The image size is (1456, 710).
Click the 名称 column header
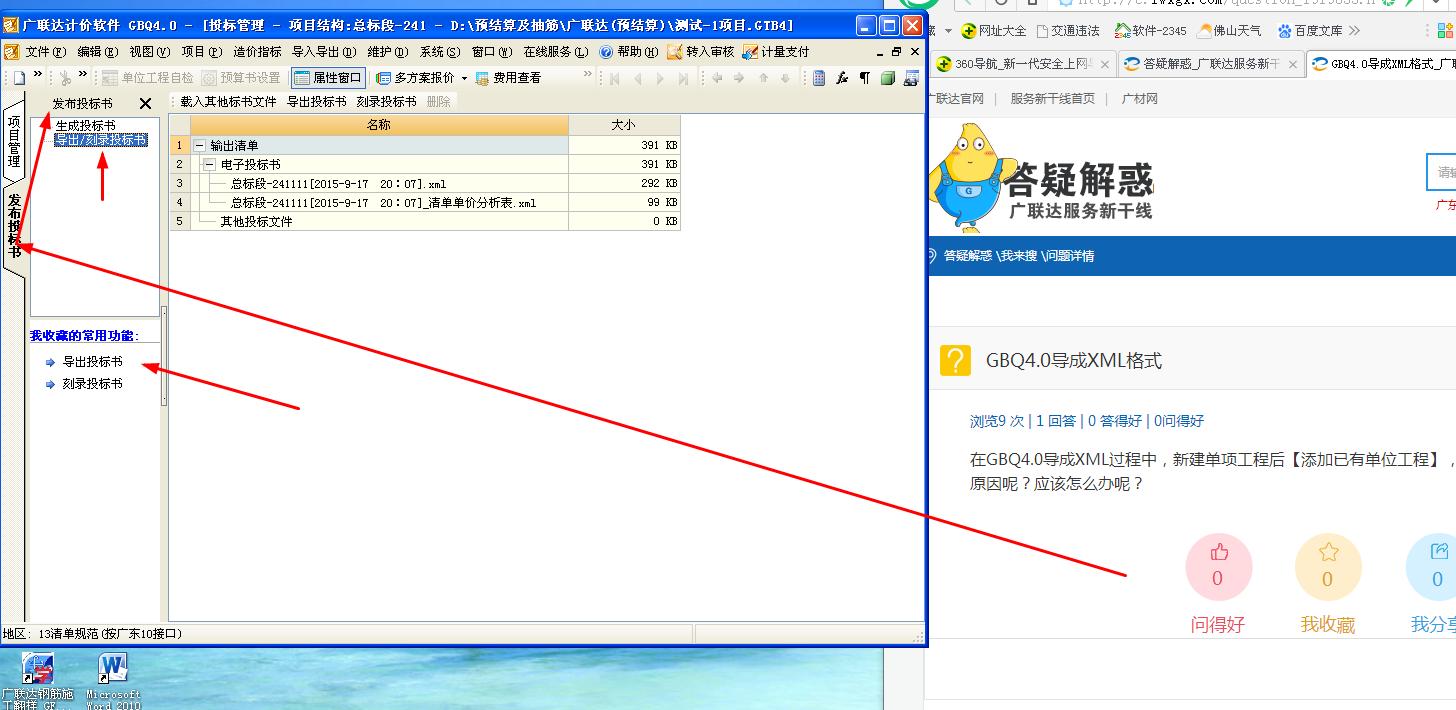[379, 125]
